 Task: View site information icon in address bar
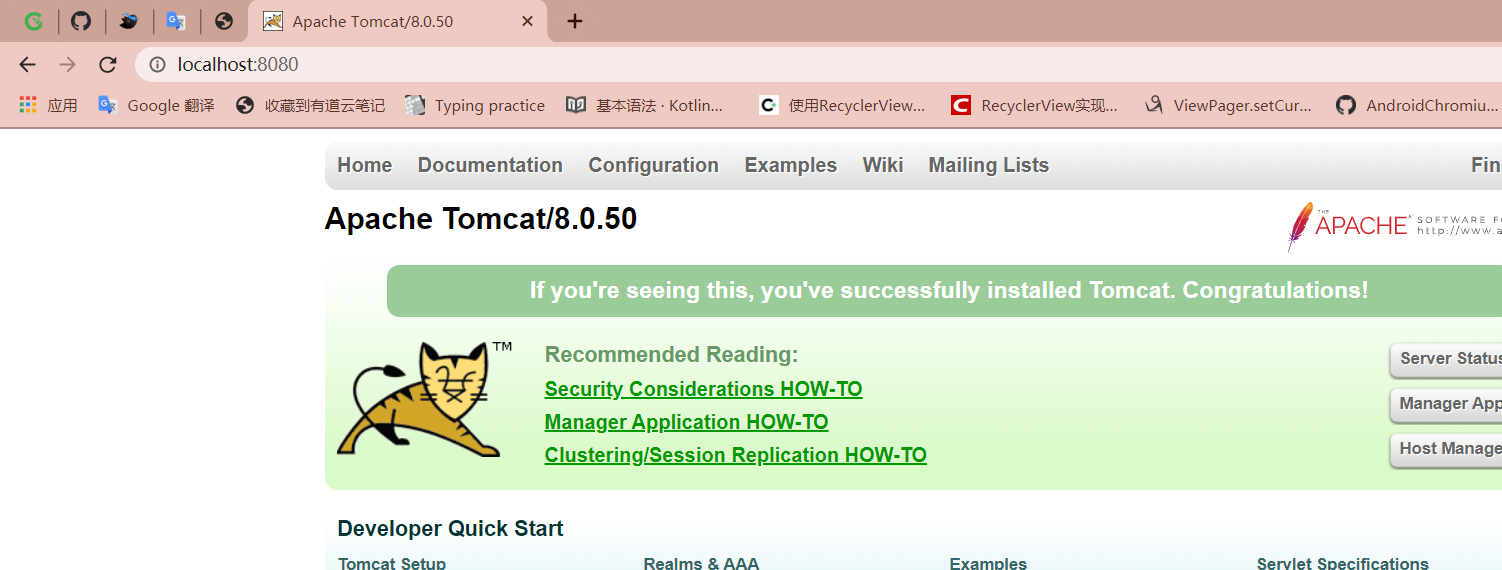(157, 65)
